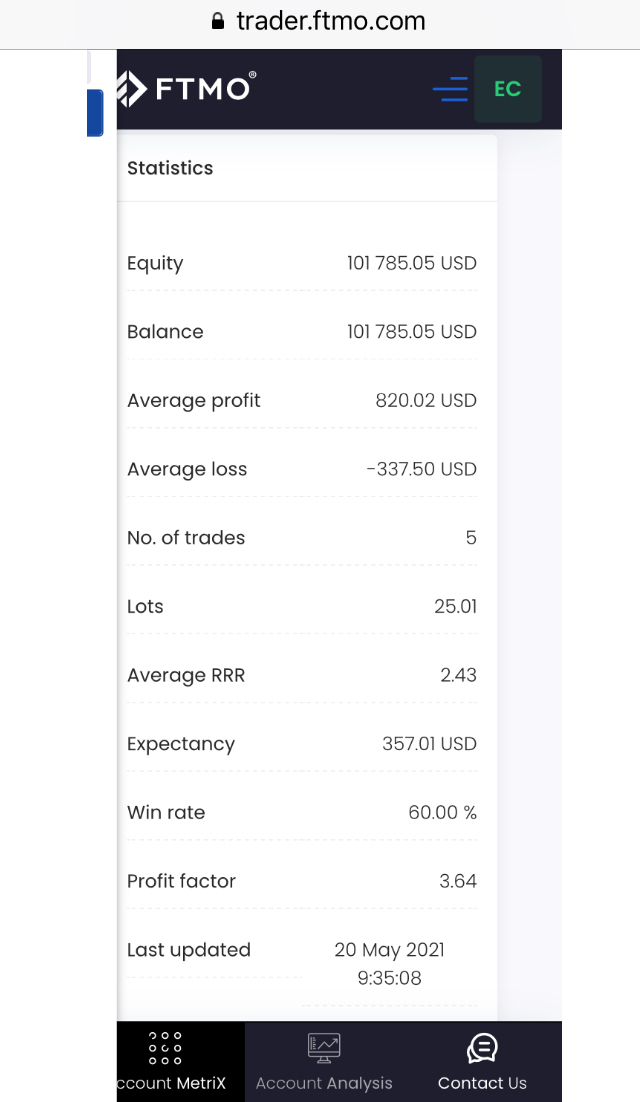The width and height of the screenshot is (640, 1102).
Task: Tap the Contact Us chat bubble icon
Action: [482, 1047]
